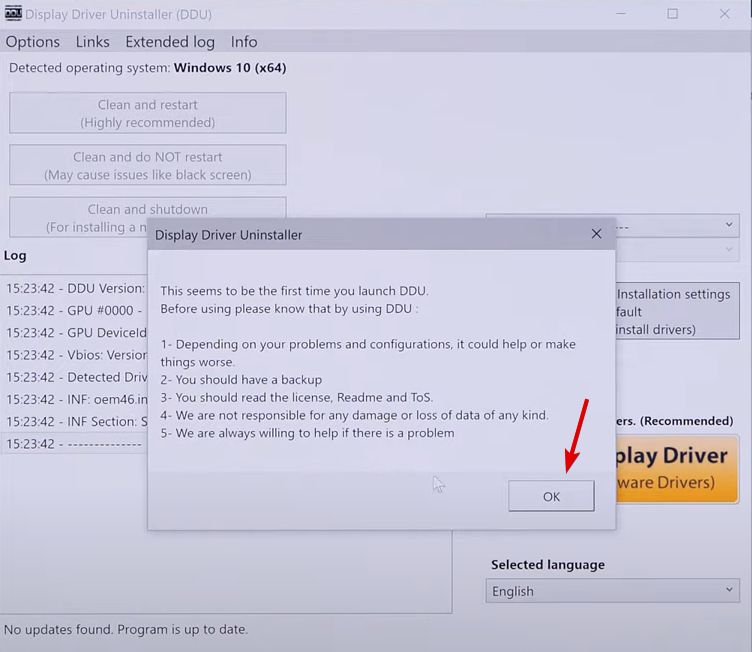This screenshot has width=752, height=652.
Task: Click dialog line 'You should have a backup'
Action: pos(241,379)
